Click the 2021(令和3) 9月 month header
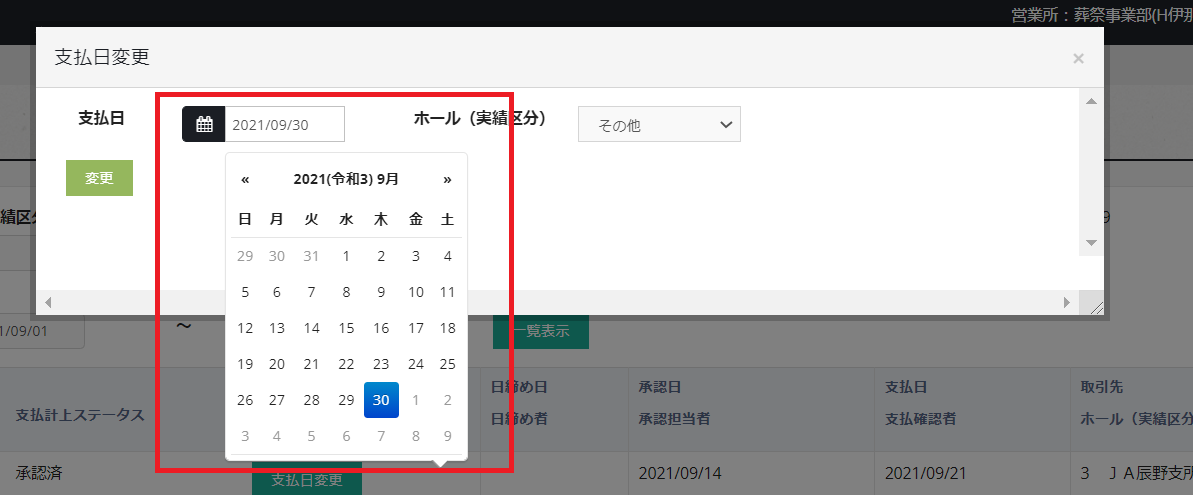This screenshot has height=495, width=1193. (x=346, y=180)
